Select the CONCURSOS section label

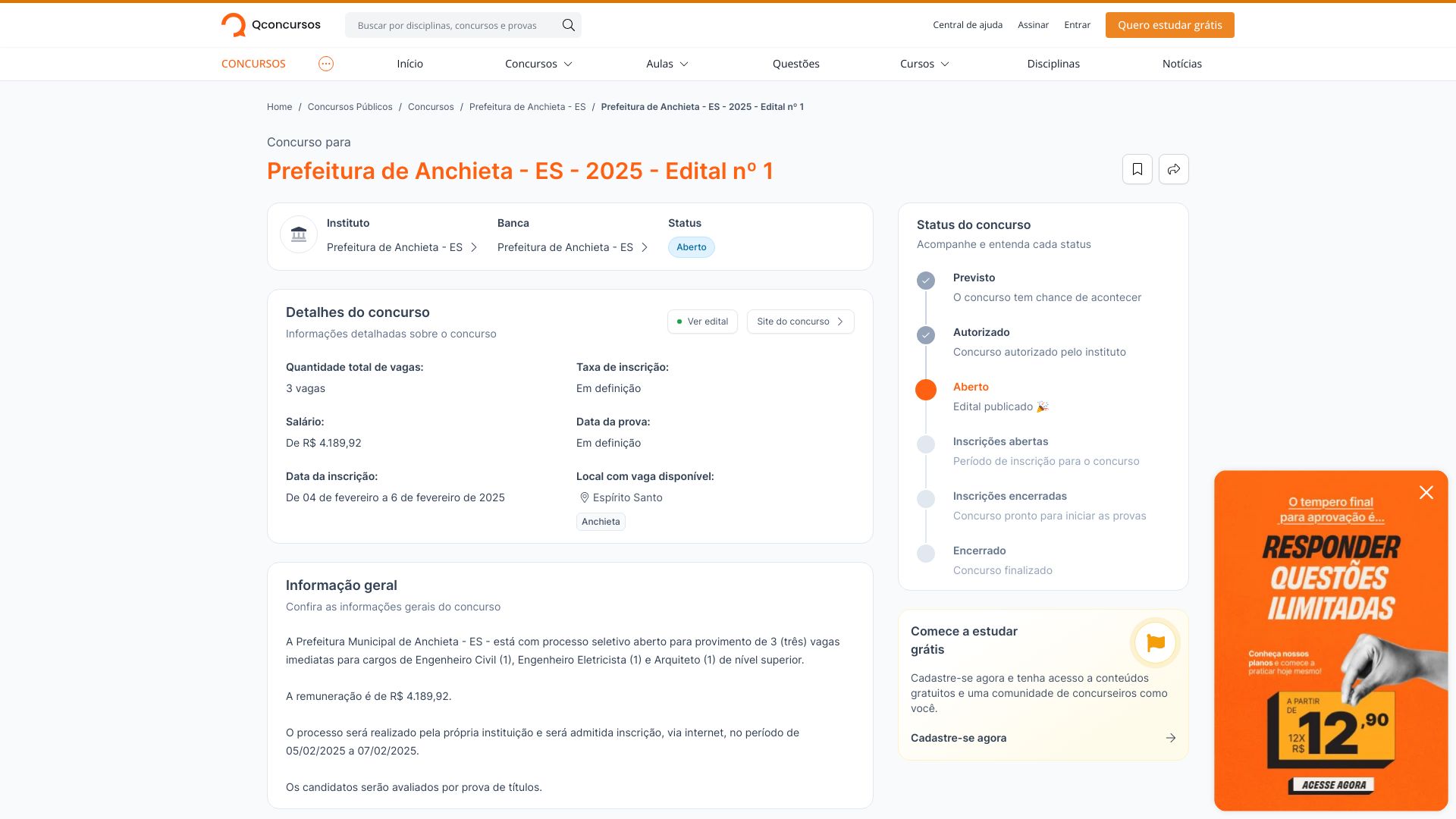(x=253, y=64)
